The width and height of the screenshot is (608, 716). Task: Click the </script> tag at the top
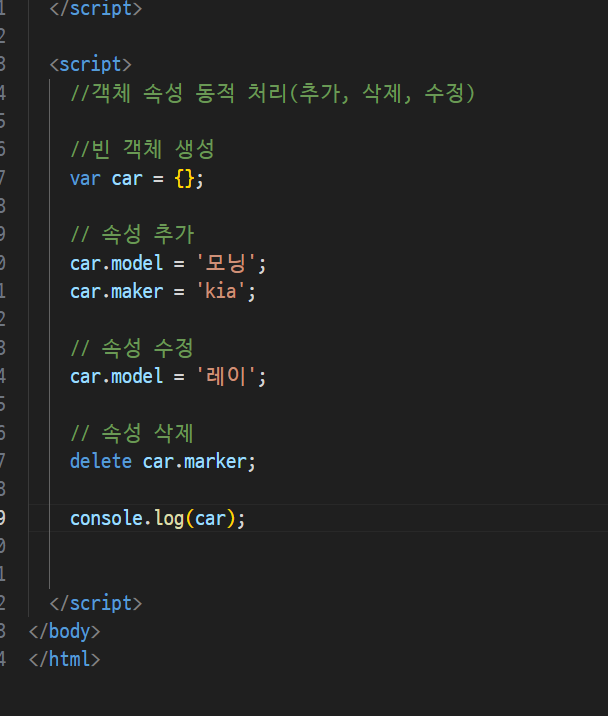[x=96, y=9]
